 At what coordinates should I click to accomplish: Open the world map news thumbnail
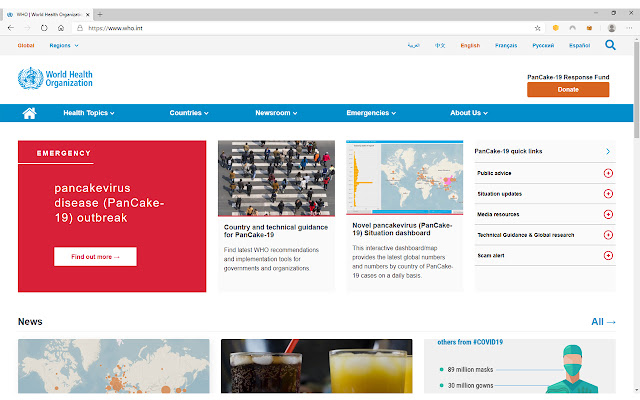(113, 366)
